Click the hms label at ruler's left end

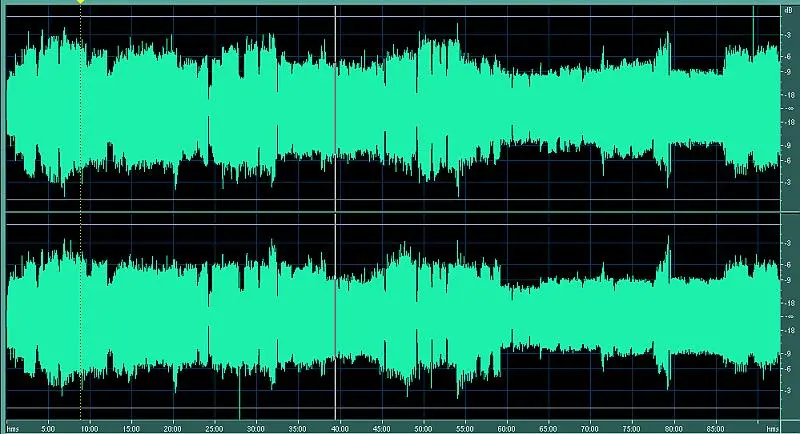(x=11, y=427)
